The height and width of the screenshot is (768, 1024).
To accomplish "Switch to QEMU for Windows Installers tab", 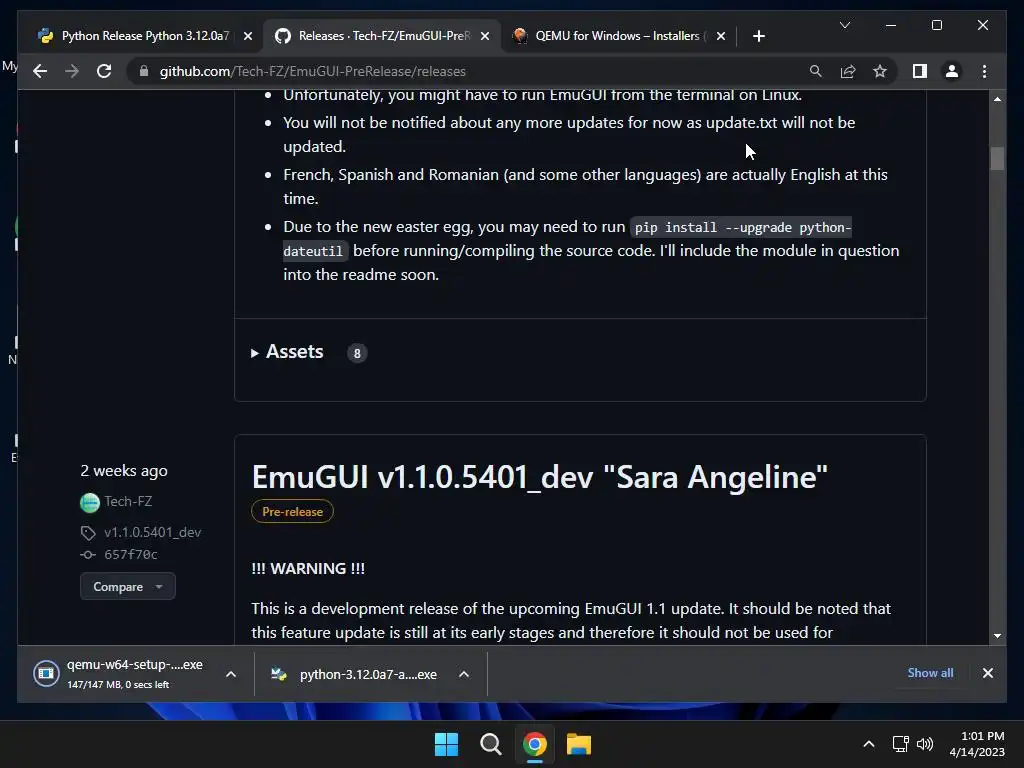I will 617,36.
